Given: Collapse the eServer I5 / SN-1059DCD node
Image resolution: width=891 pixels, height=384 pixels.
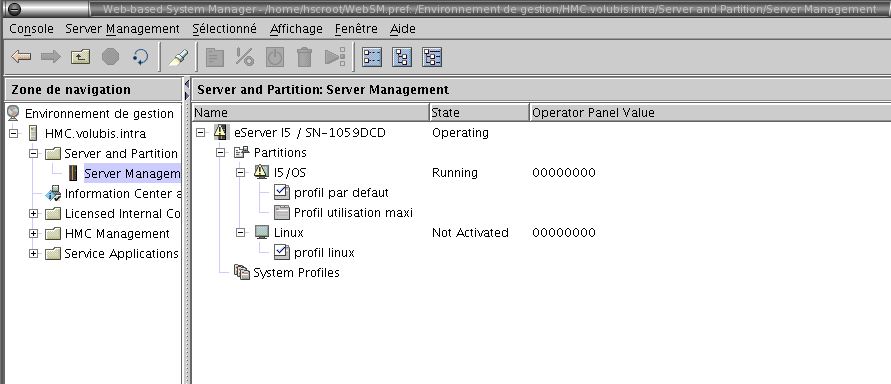Looking at the screenshot, I should point(200,132).
